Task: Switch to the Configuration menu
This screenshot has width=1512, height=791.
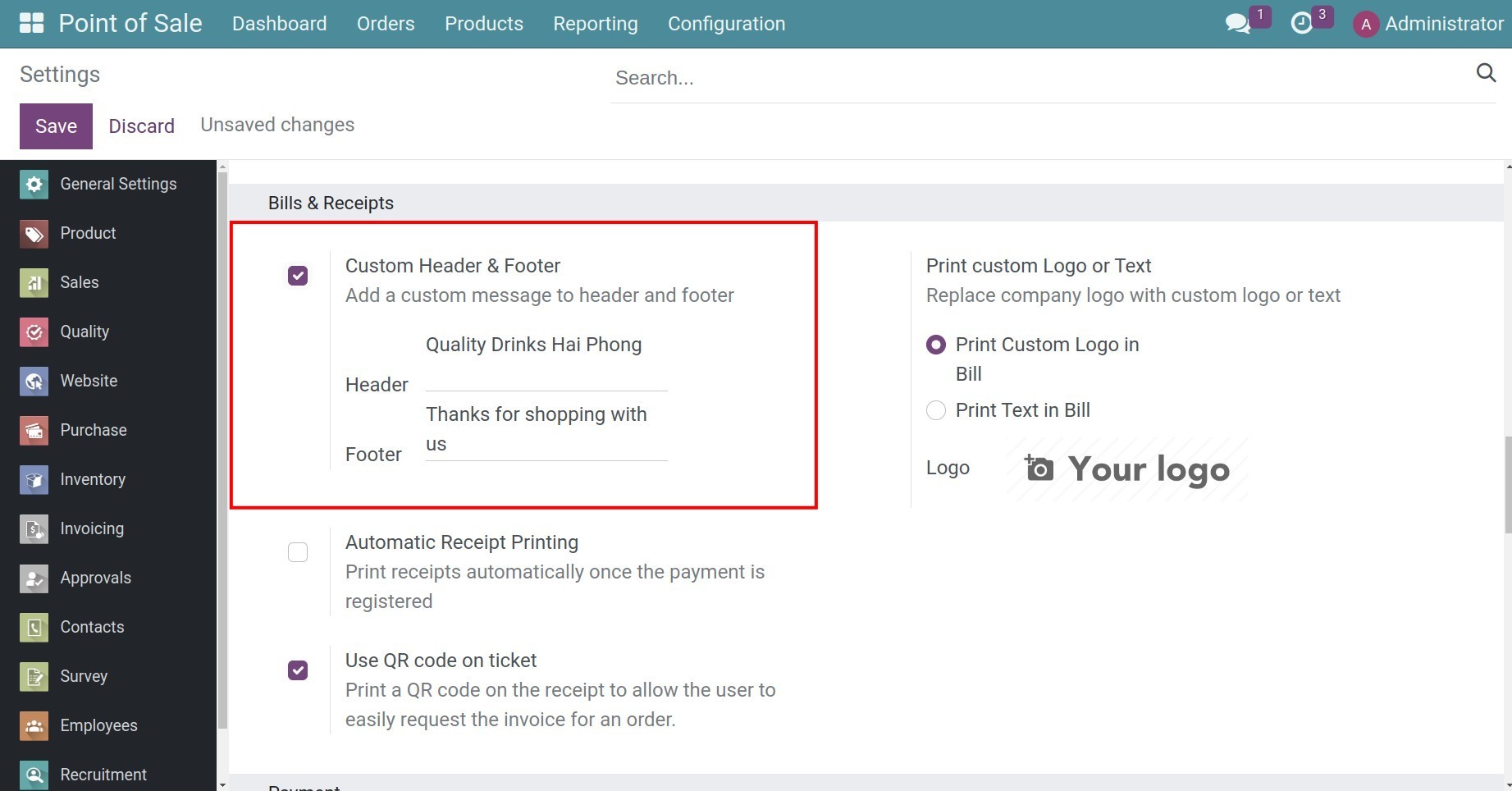Action: coord(725,23)
